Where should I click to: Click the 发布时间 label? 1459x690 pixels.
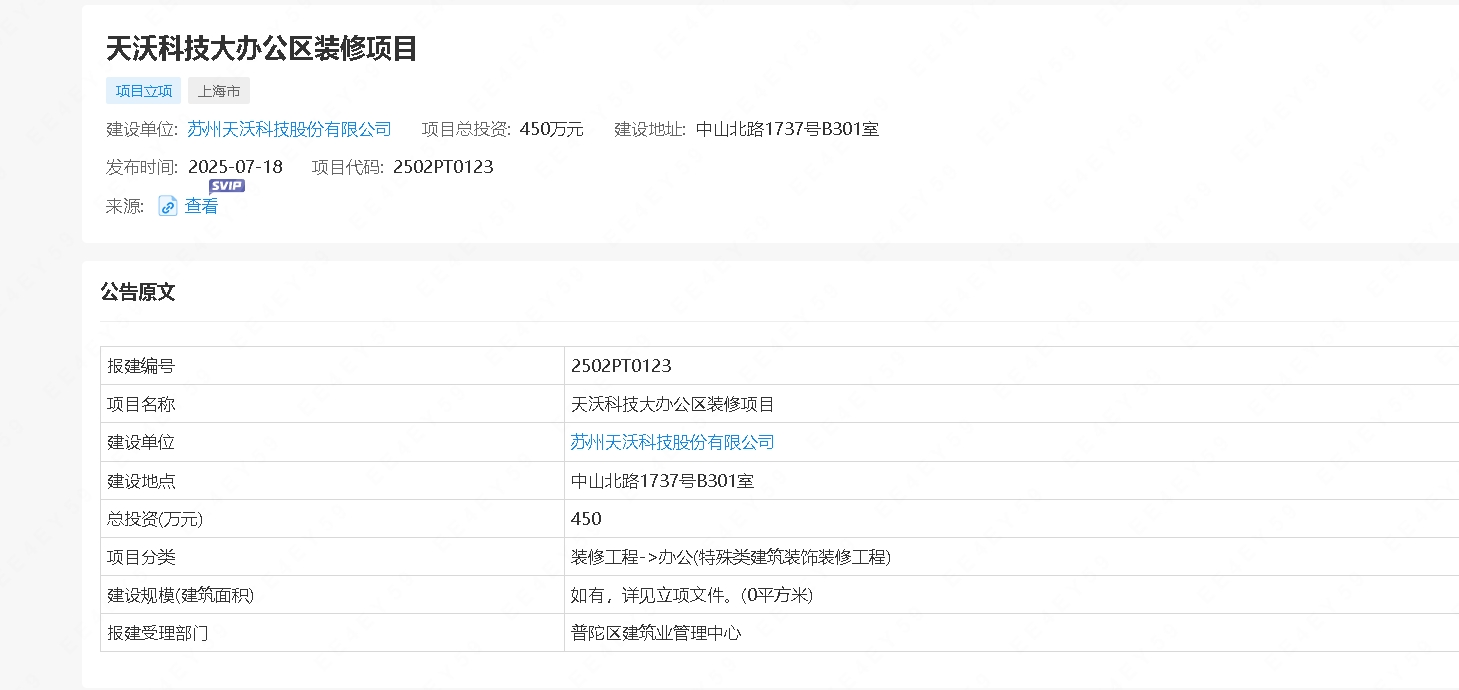[142, 167]
